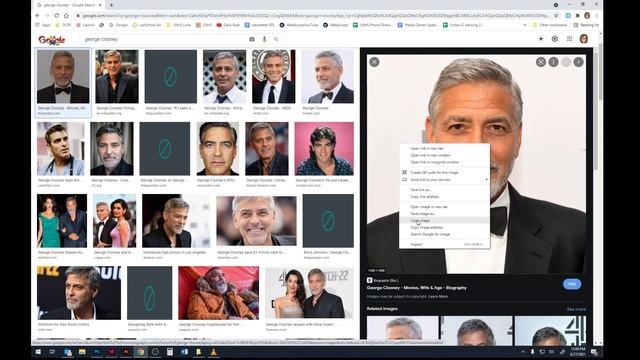
Task: Click the 'See more' related images link
Action: (576, 309)
